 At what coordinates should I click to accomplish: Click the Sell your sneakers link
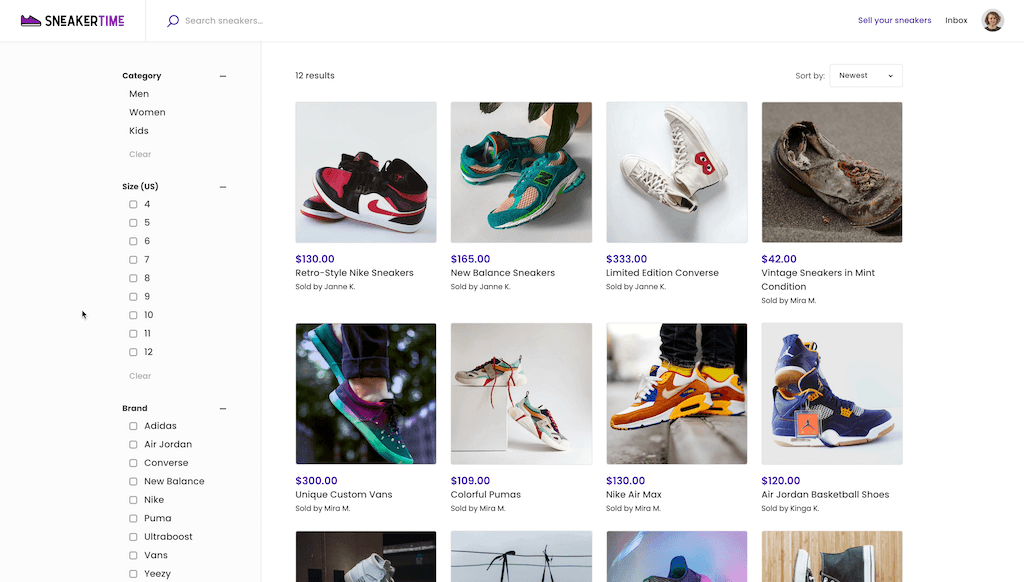click(894, 20)
